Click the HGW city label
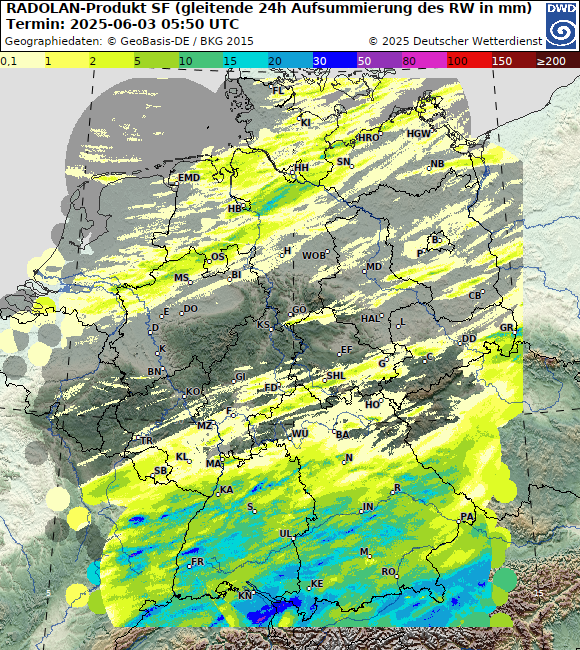 (x=419, y=133)
